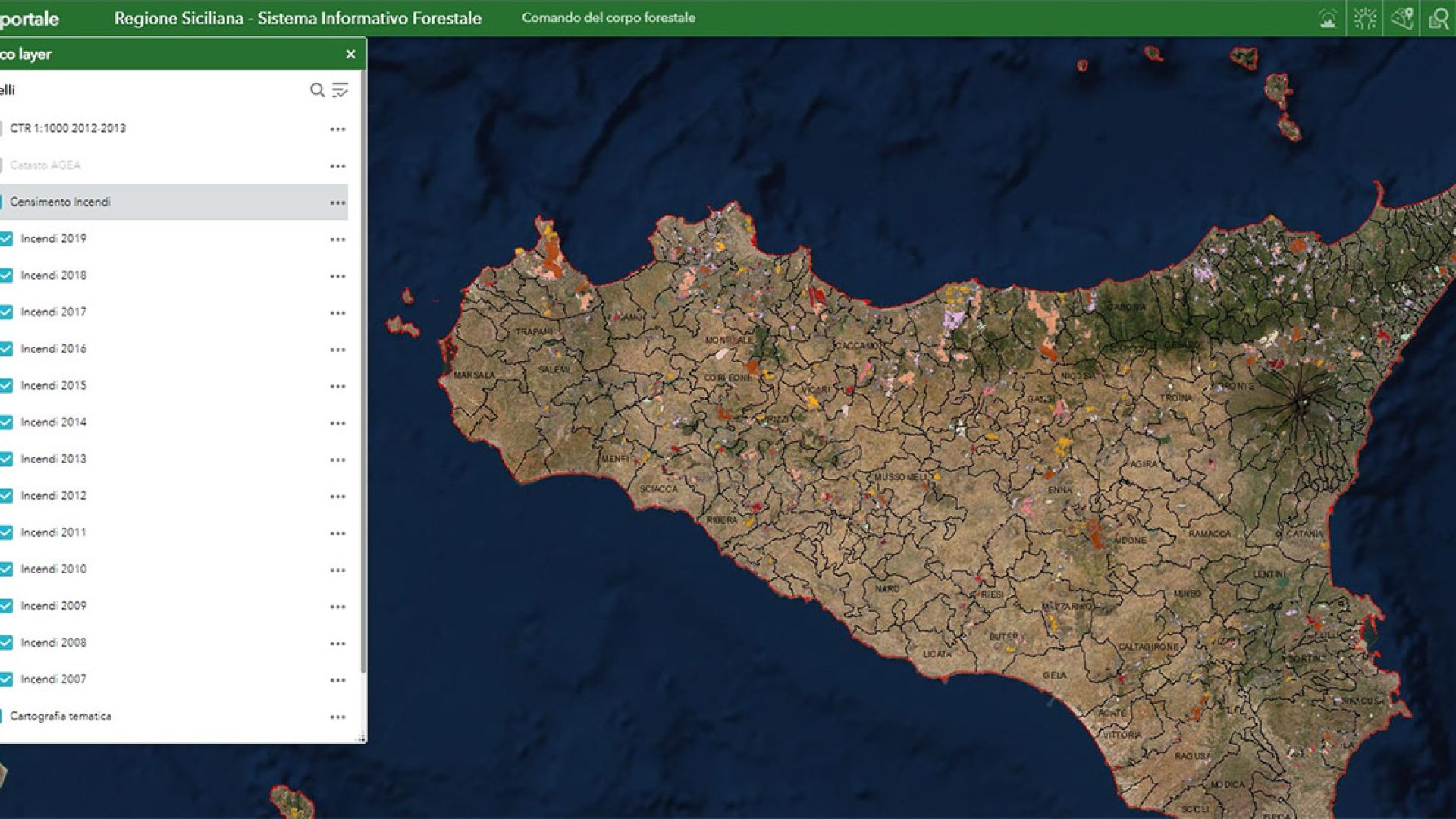1456x819 pixels.
Task: Click the Incendi 2007 layer name
Action: pos(54,679)
